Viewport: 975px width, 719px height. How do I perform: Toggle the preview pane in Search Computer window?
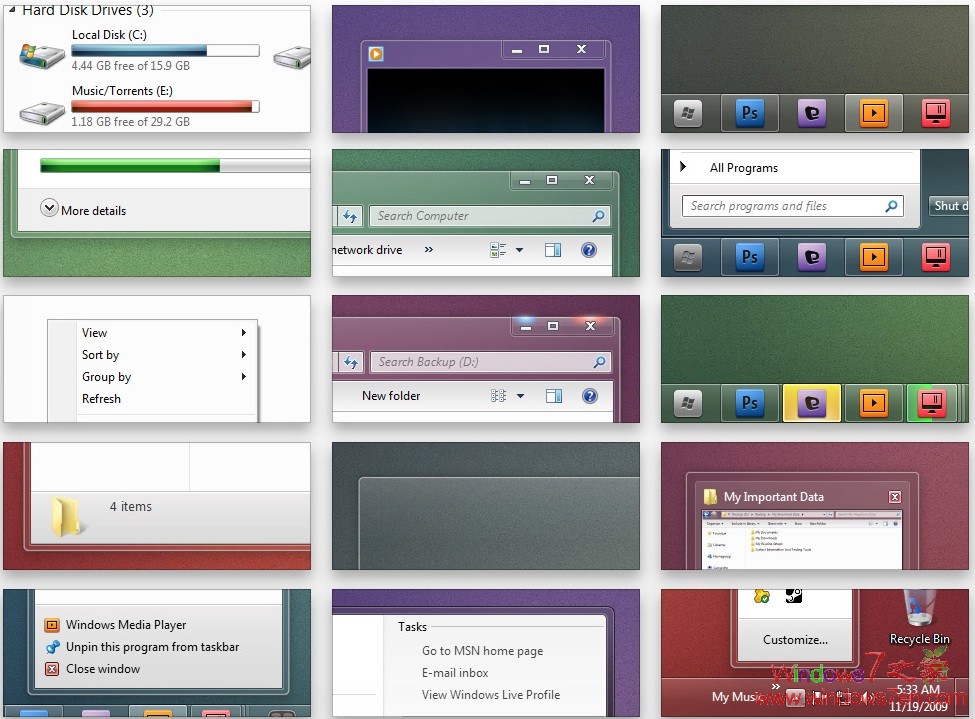[x=552, y=249]
